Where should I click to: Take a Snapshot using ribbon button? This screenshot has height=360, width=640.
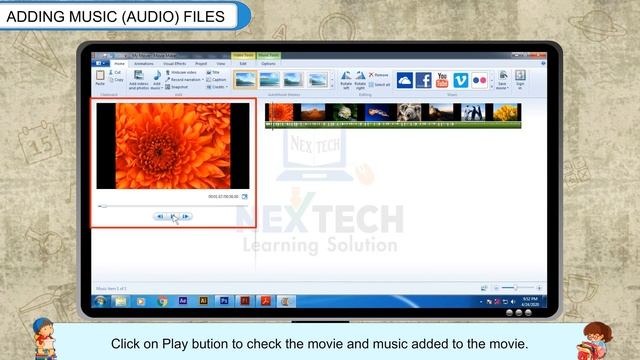tap(177, 87)
